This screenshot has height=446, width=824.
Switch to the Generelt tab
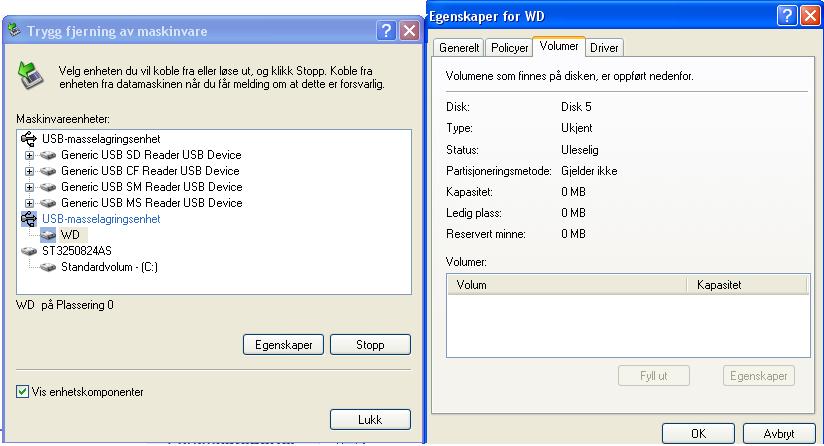click(459, 48)
